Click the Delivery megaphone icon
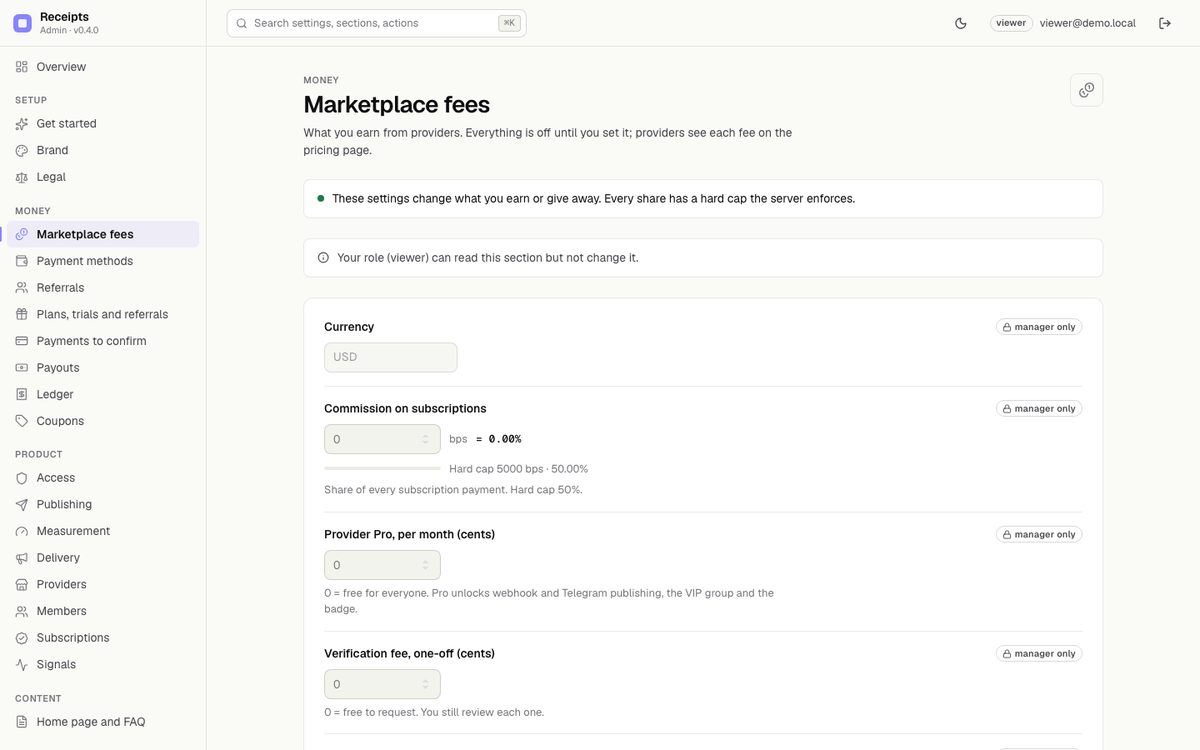Image resolution: width=1200 pixels, height=750 pixels. pos(22,558)
